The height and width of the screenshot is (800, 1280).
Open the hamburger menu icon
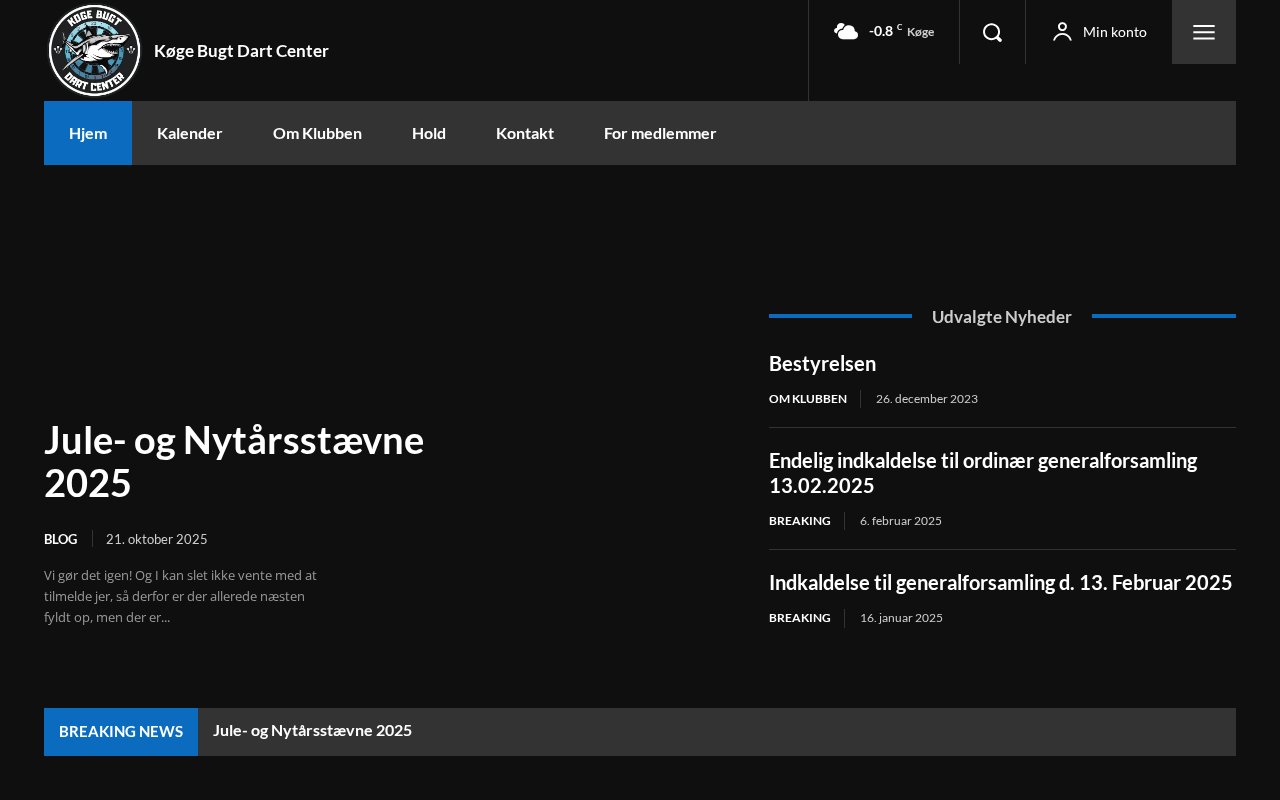click(1204, 32)
